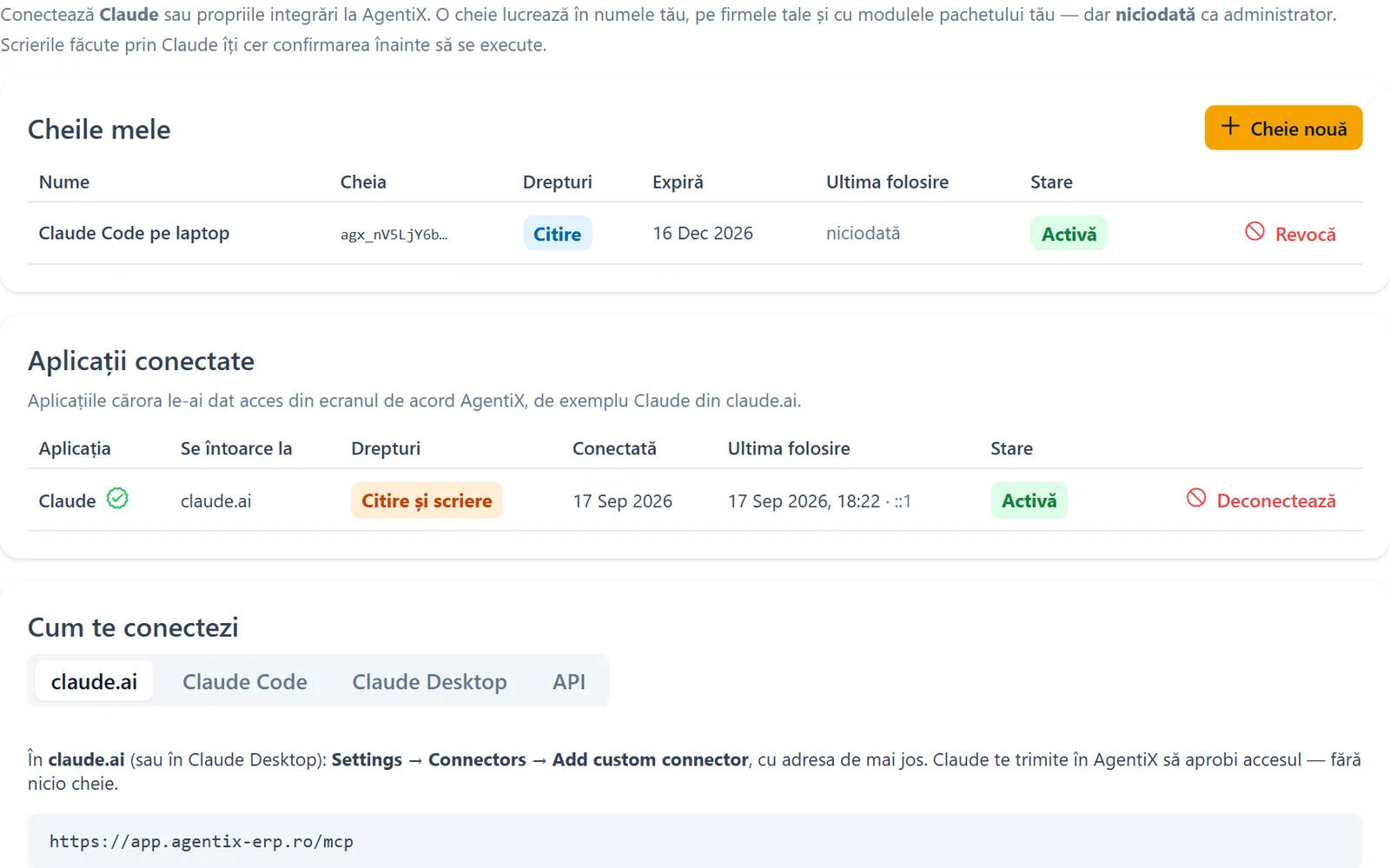This screenshot has height=868, width=1390.
Task: Click the green verified badge beside Claude
Action: [x=117, y=499]
